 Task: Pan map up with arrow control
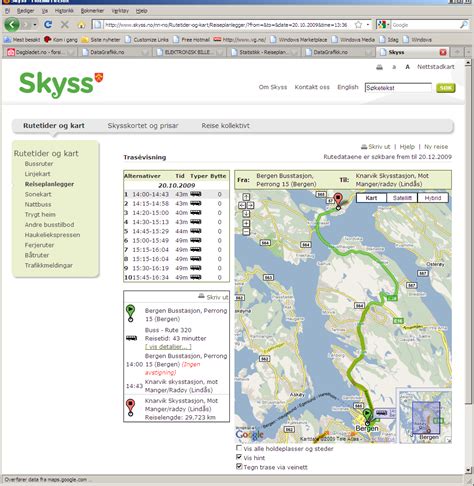point(246,197)
